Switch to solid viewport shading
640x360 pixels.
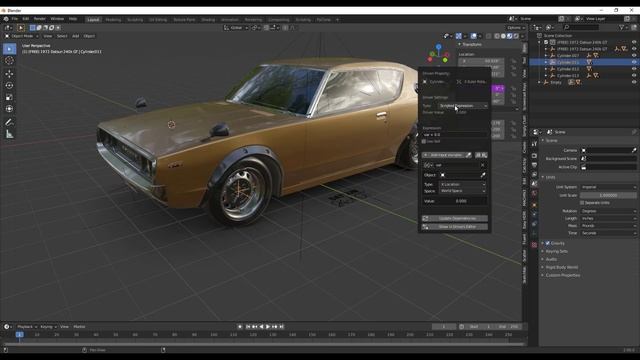[x=503, y=36]
